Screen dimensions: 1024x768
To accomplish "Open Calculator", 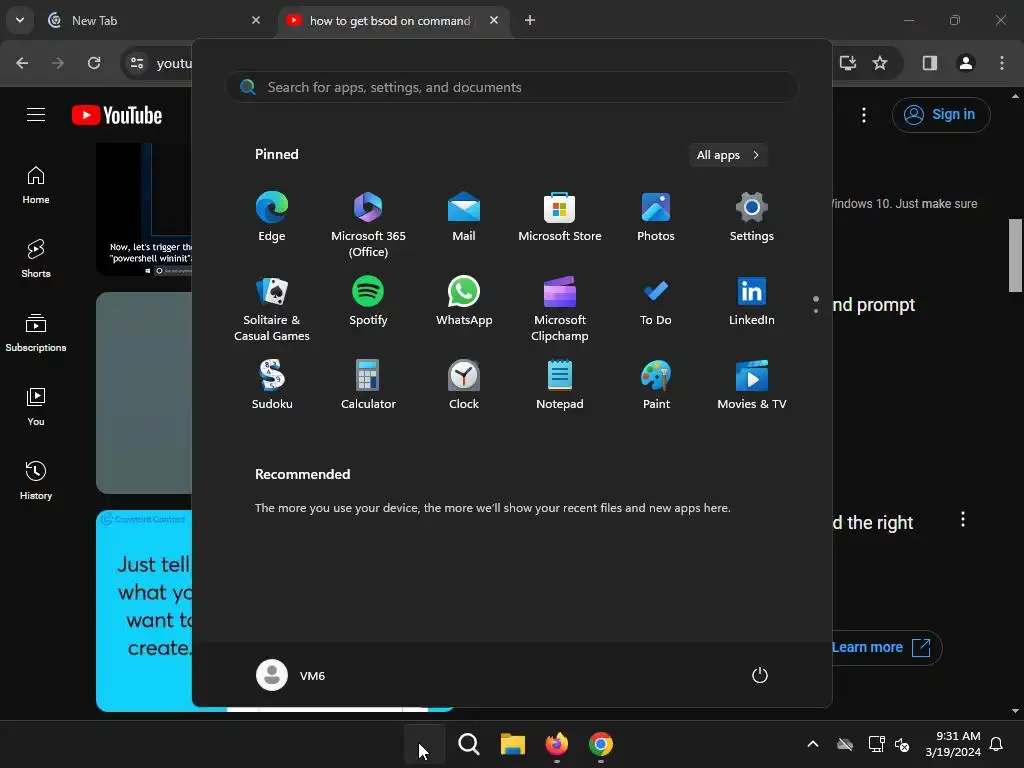I will [x=368, y=385].
